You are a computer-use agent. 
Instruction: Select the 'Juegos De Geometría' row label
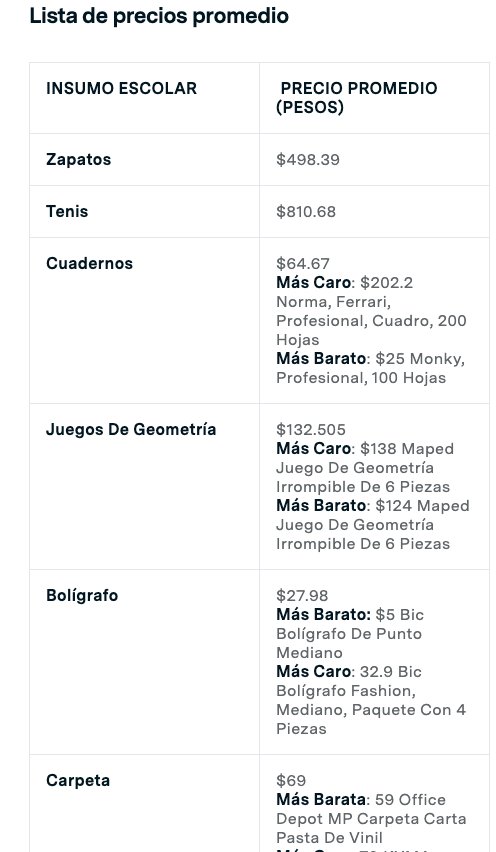(131, 429)
